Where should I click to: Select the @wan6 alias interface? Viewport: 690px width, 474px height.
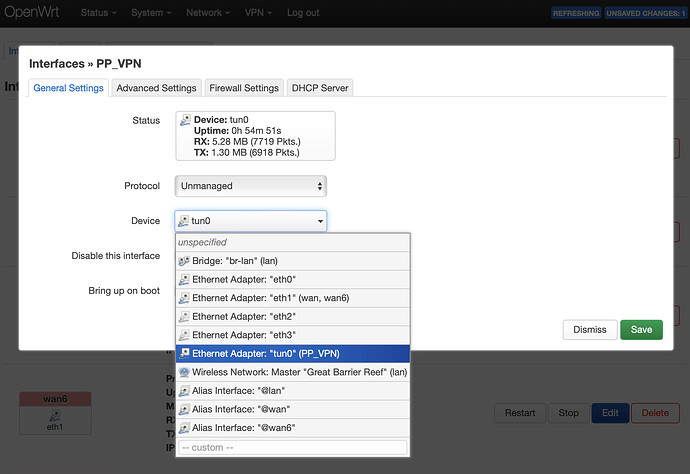245,428
